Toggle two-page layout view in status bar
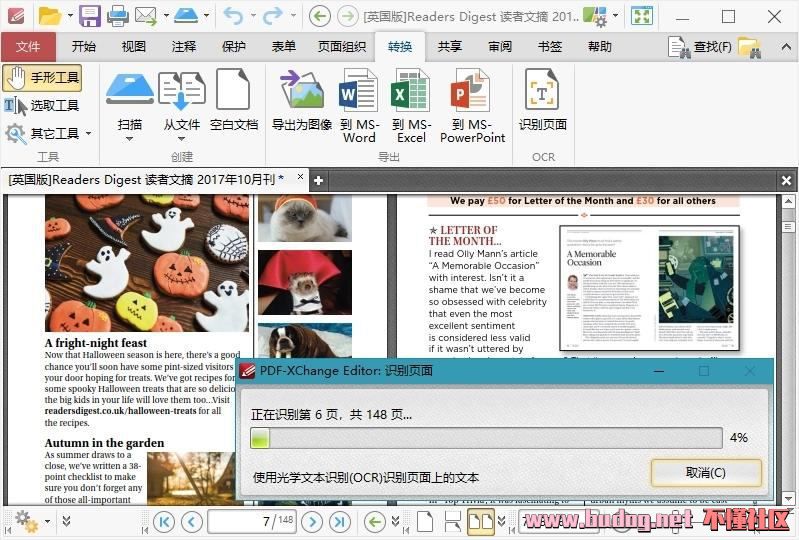799x540 pixels. 481,521
